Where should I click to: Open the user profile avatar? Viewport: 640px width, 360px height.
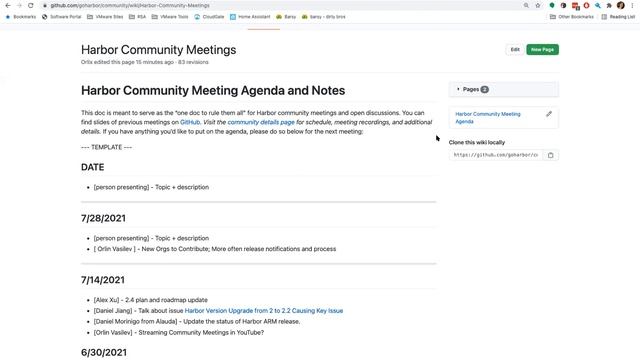[x=621, y=5]
